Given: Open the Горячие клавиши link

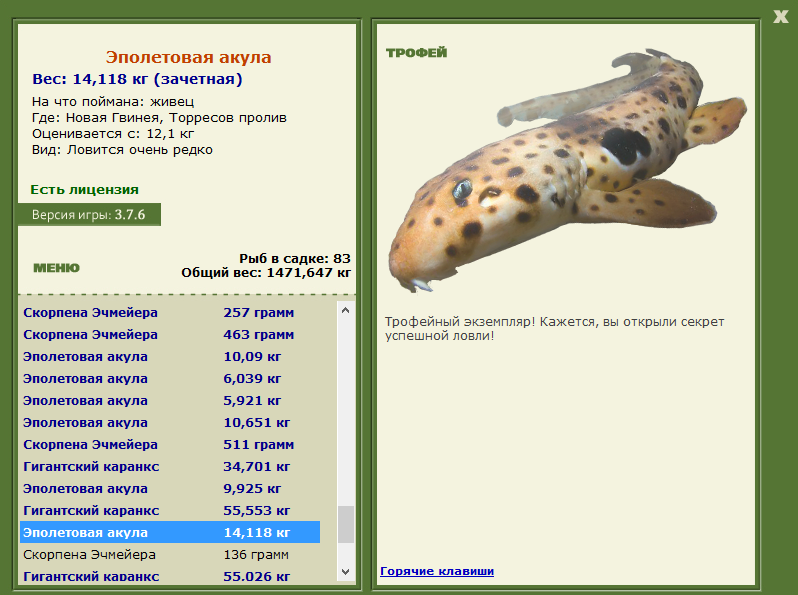Looking at the screenshot, I should pos(437,571).
